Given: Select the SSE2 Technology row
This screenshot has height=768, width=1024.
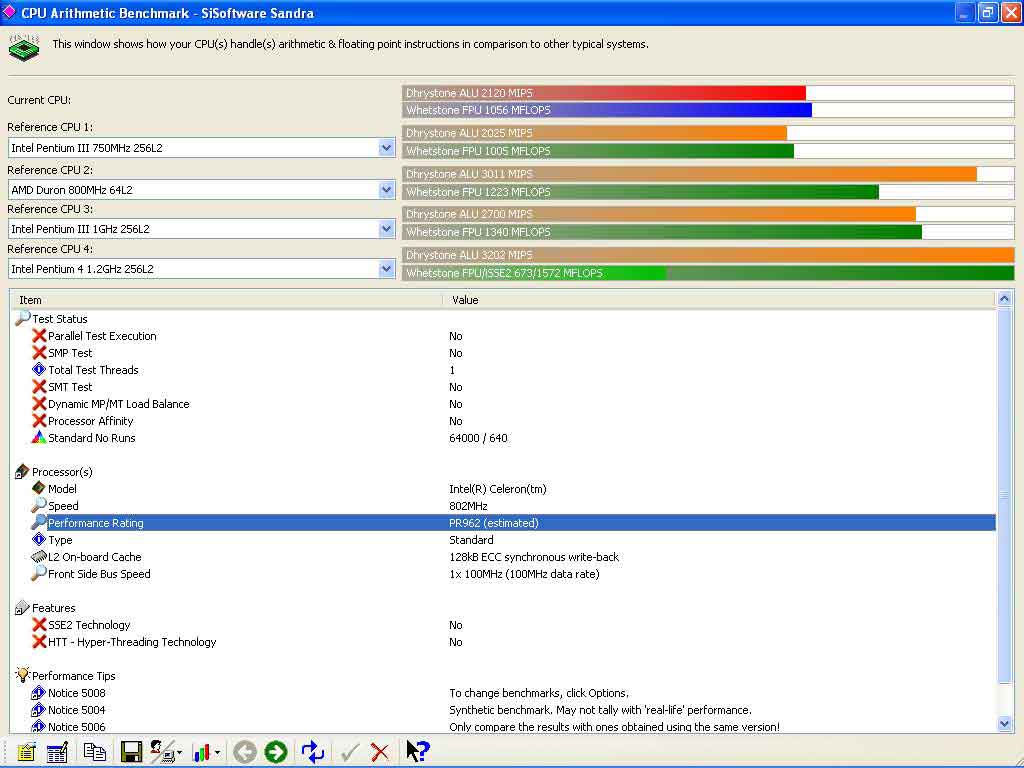Looking at the screenshot, I should point(89,625).
